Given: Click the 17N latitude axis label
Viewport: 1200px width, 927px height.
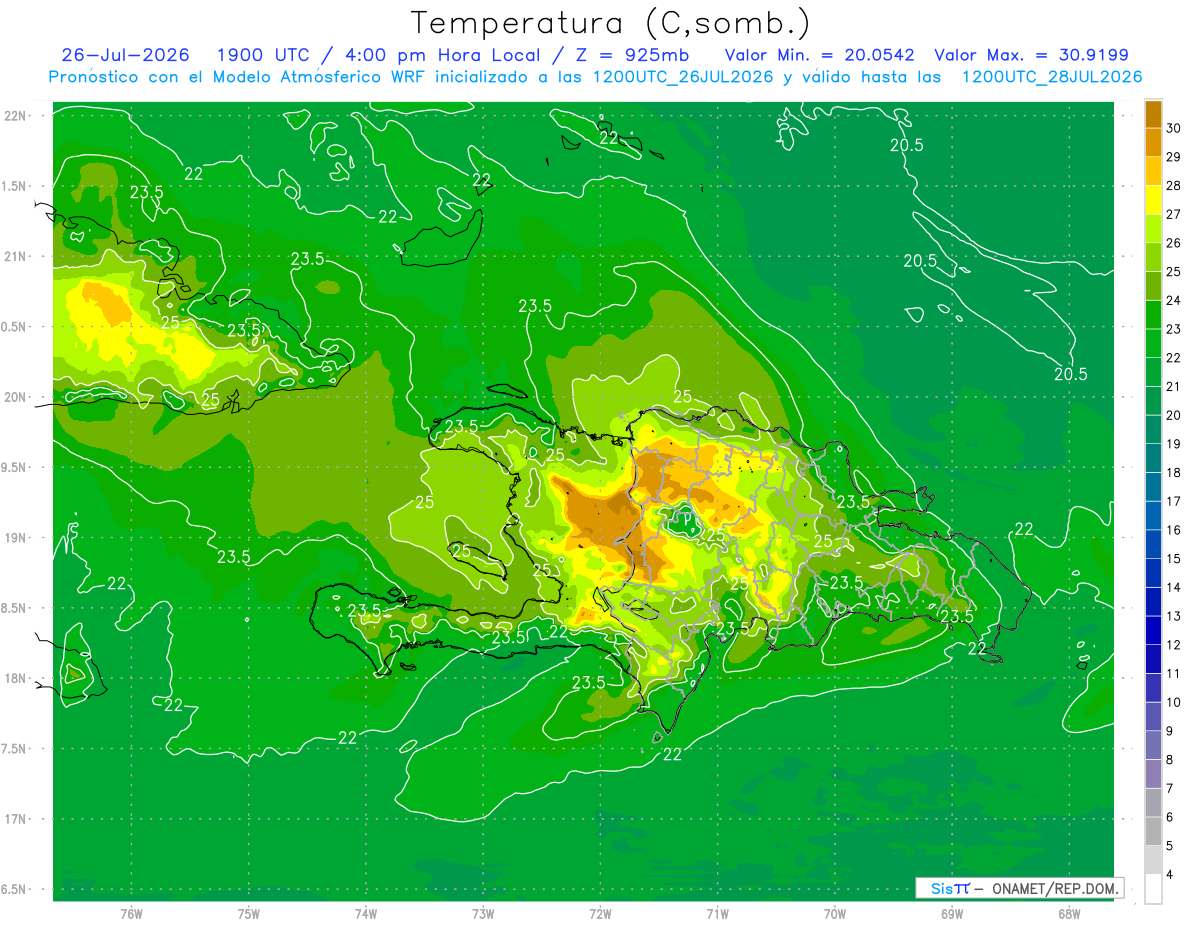Looking at the screenshot, I should pyautogui.click(x=16, y=819).
